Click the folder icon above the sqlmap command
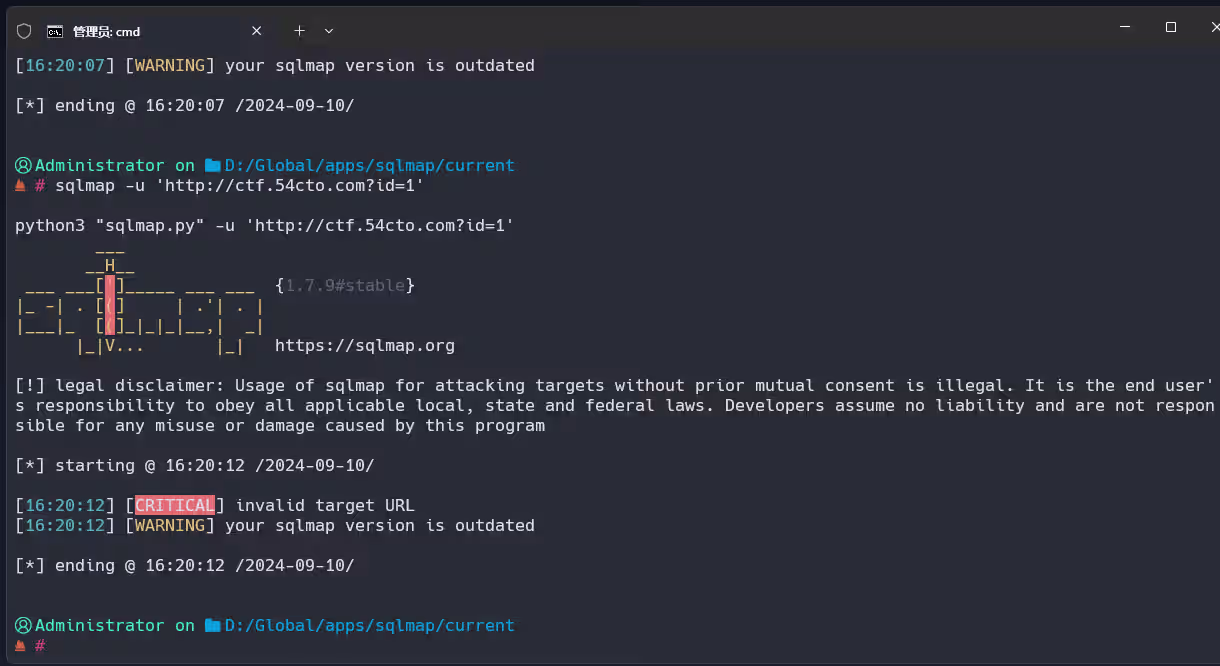Image resolution: width=1220 pixels, height=666 pixels. [x=212, y=166]
